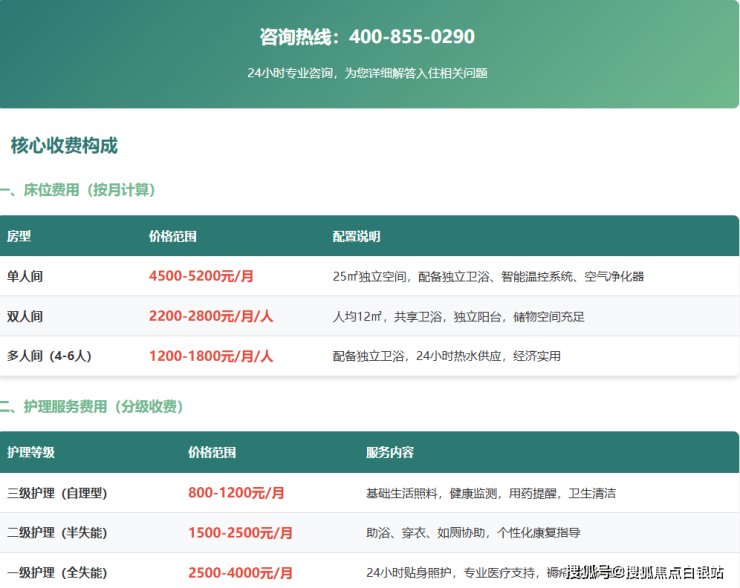Click the 配置说明 column header

356,237
